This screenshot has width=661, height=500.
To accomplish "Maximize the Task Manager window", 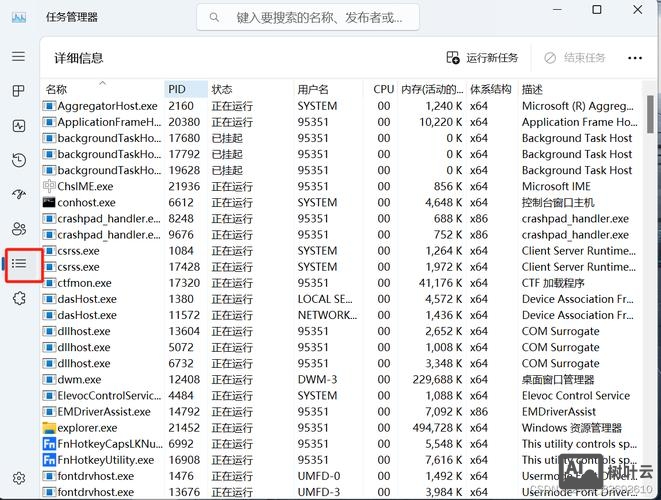I will click(597, 10).
